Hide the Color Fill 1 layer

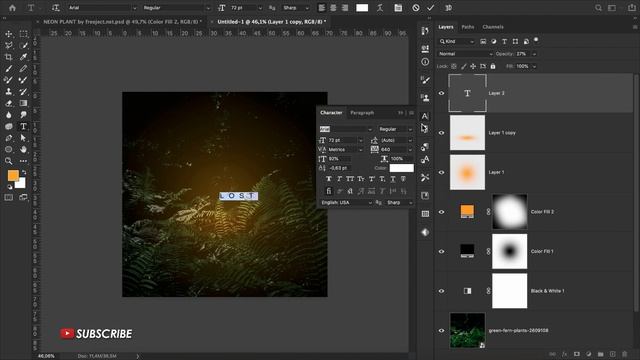click(441, 251)
